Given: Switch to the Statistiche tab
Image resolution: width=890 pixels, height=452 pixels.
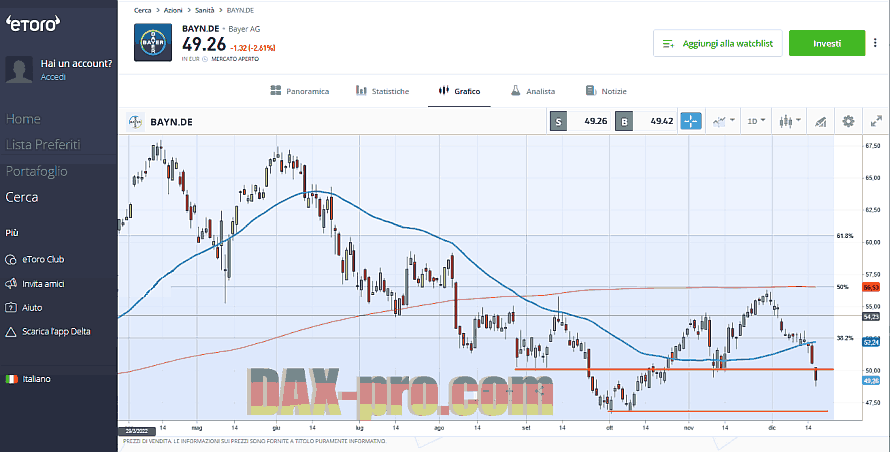Looking at the screenshot, I should point(382,91).
